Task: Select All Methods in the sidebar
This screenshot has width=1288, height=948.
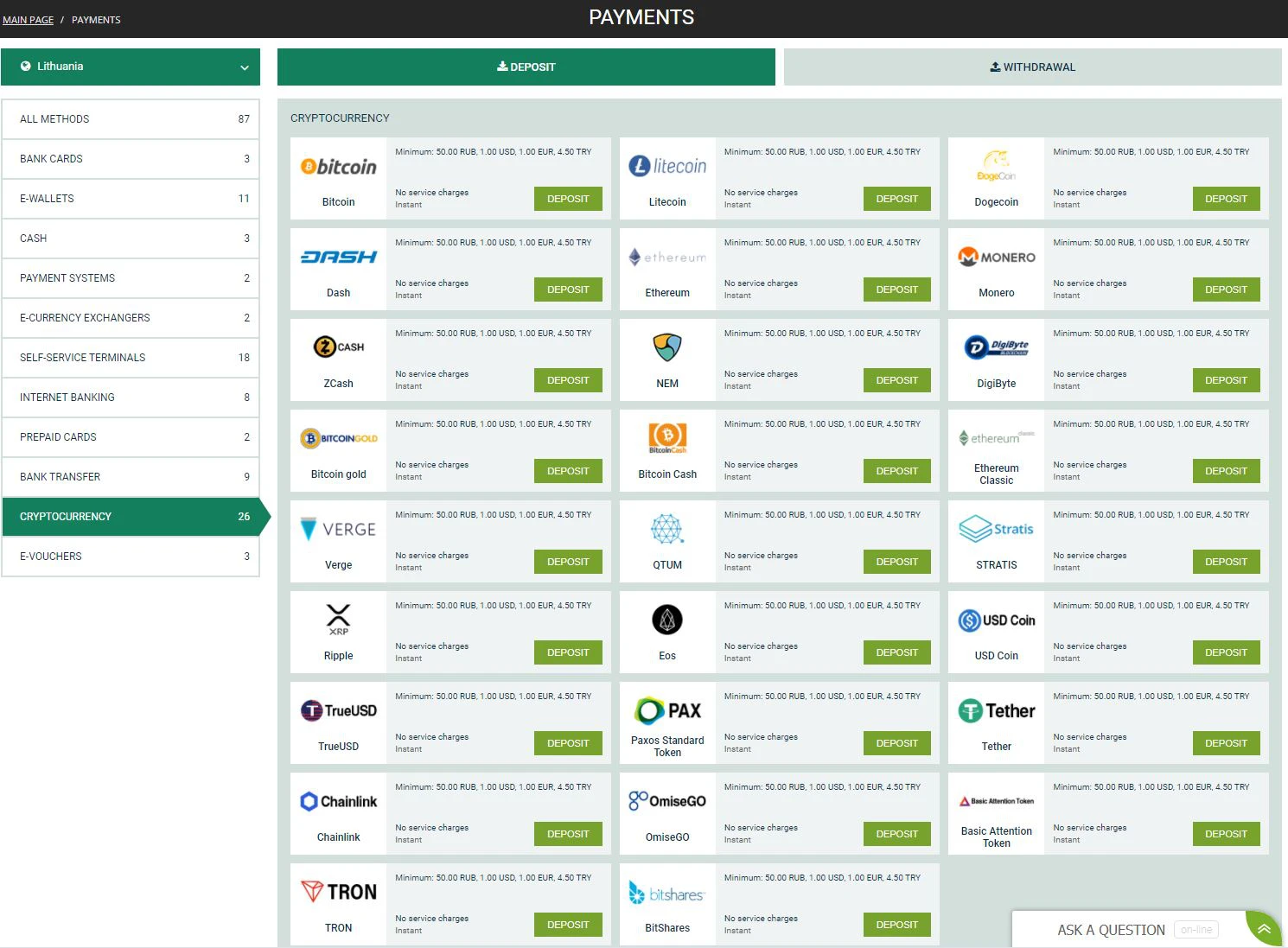Action: click(131, 119)
